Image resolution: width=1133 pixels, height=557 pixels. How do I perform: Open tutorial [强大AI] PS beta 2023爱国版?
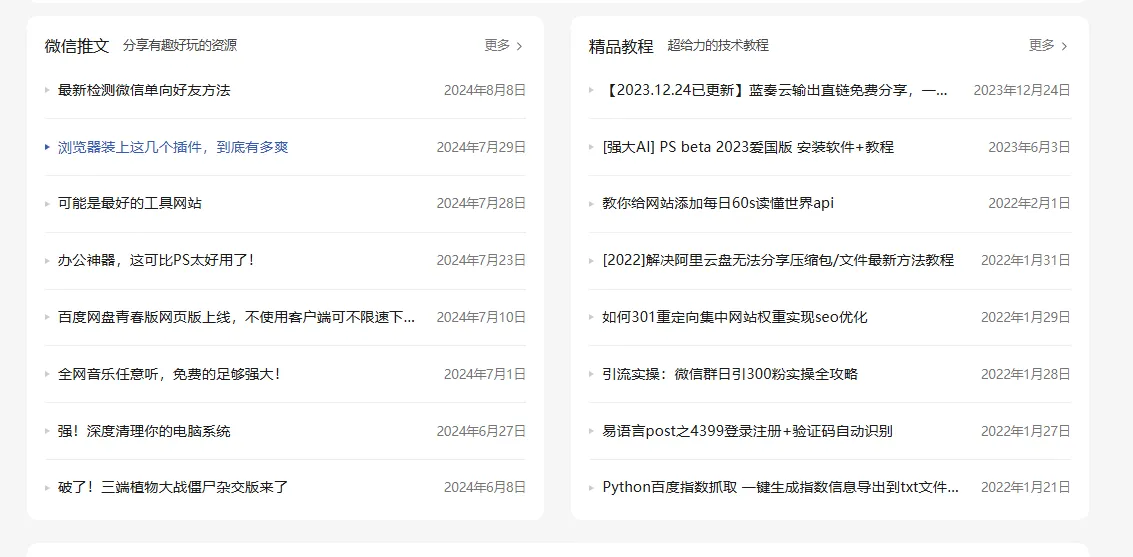pos(748,147)
